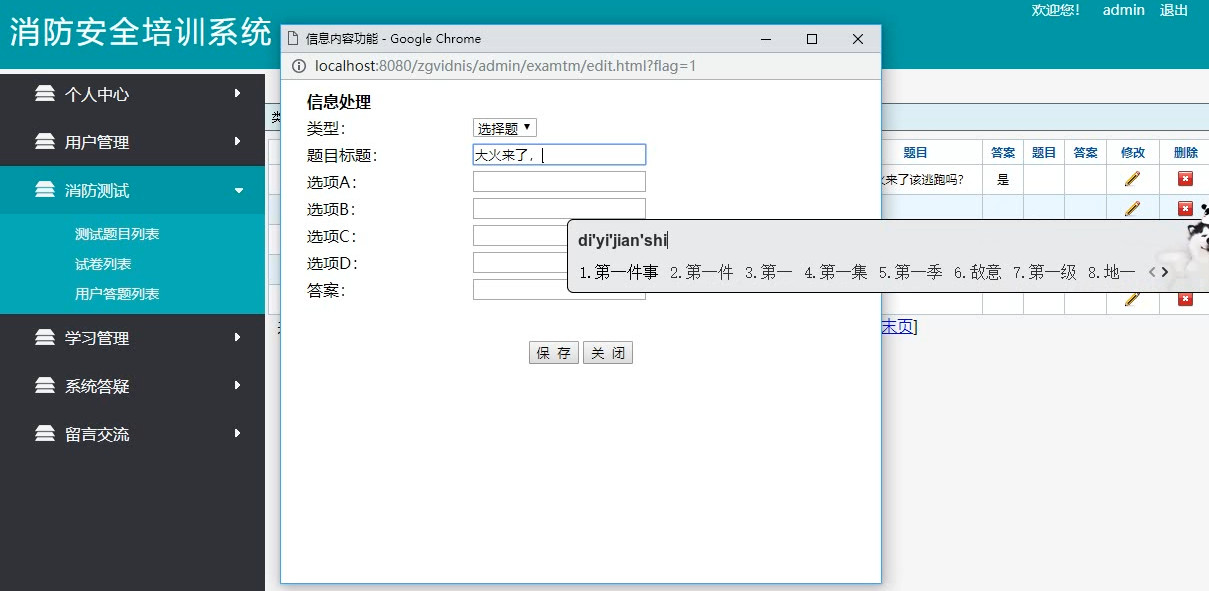Click the localhost address bar URL
1209x591 pixels.
tap(505, 66)
